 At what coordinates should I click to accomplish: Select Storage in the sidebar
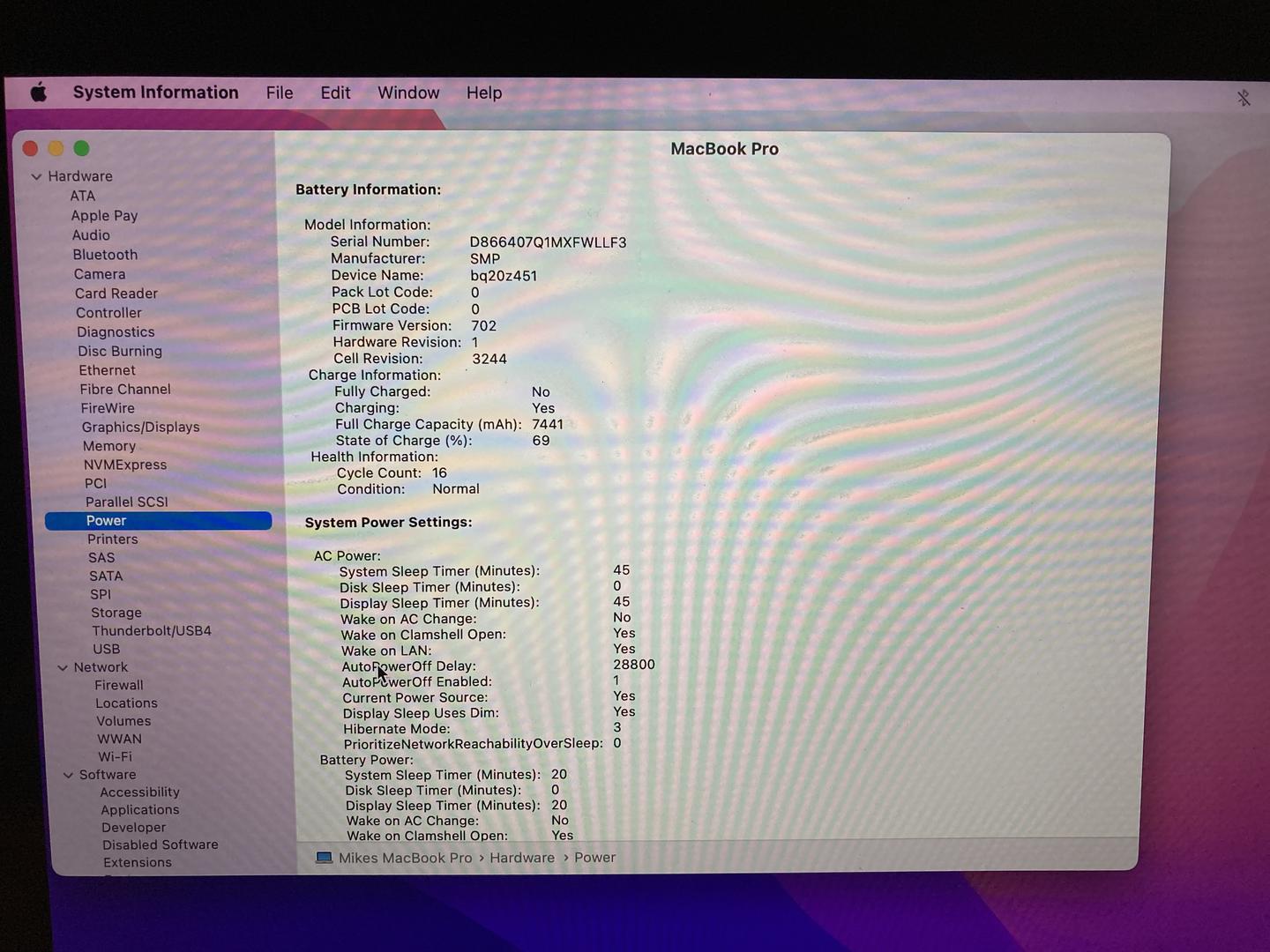(116, 613)
